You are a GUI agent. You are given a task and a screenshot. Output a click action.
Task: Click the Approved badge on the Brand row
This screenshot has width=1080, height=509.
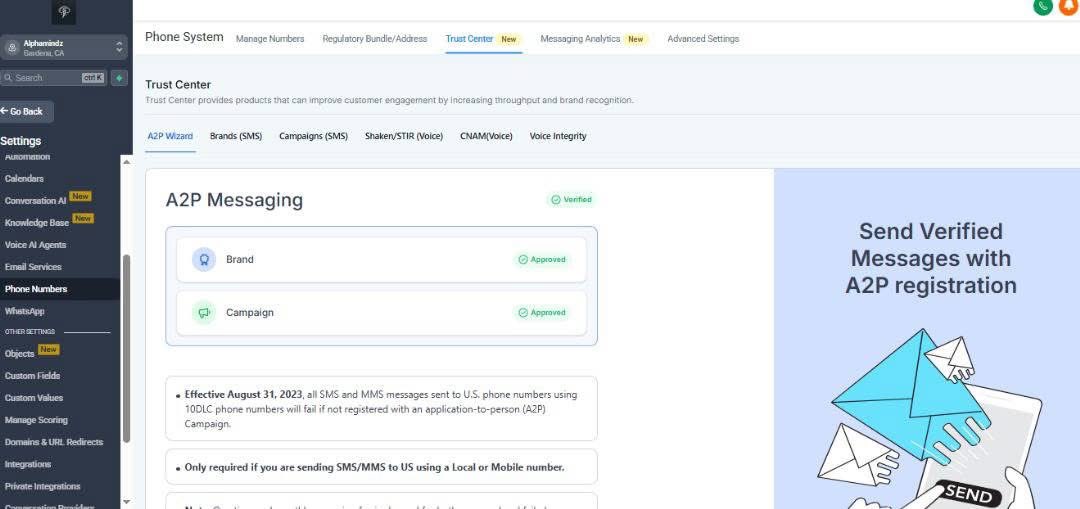pyautogui.click(x=542, y=260)
